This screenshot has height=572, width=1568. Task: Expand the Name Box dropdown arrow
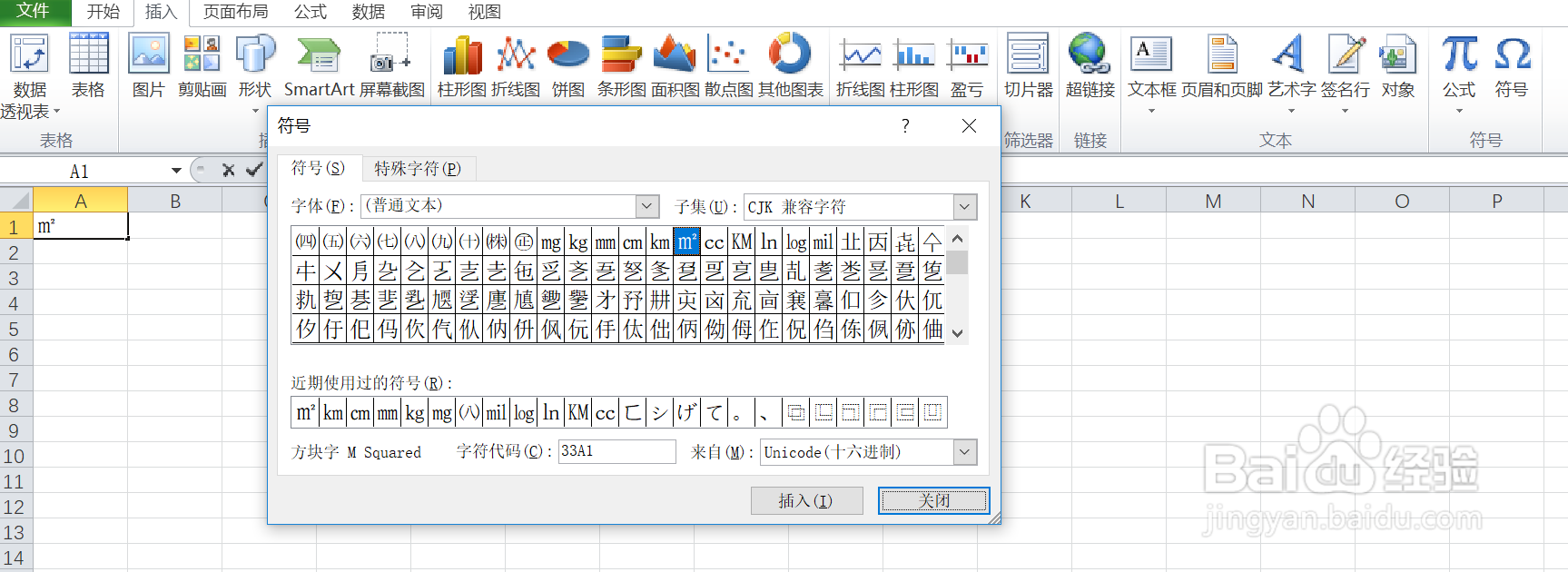click(176, 171)
